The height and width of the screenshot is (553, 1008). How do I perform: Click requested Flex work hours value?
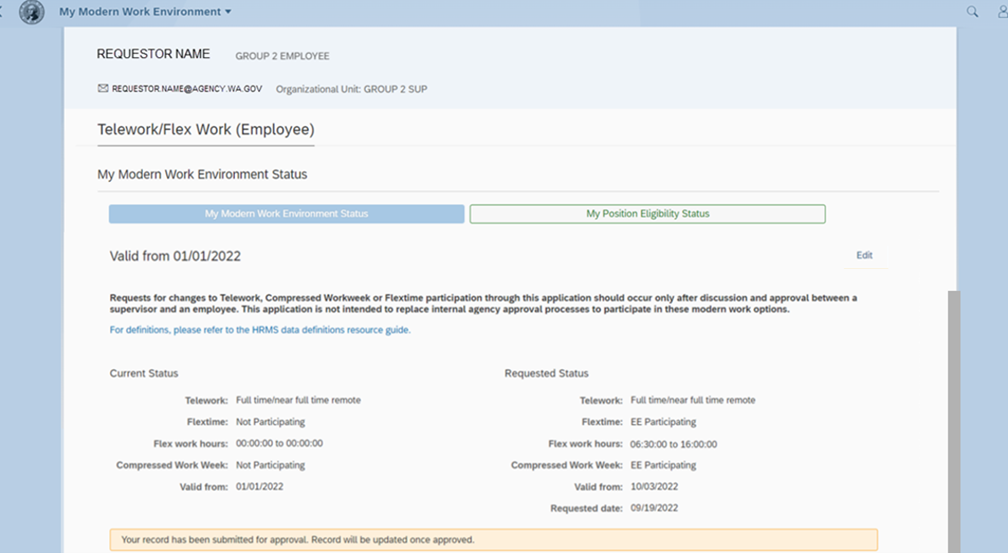pos(673,444)
